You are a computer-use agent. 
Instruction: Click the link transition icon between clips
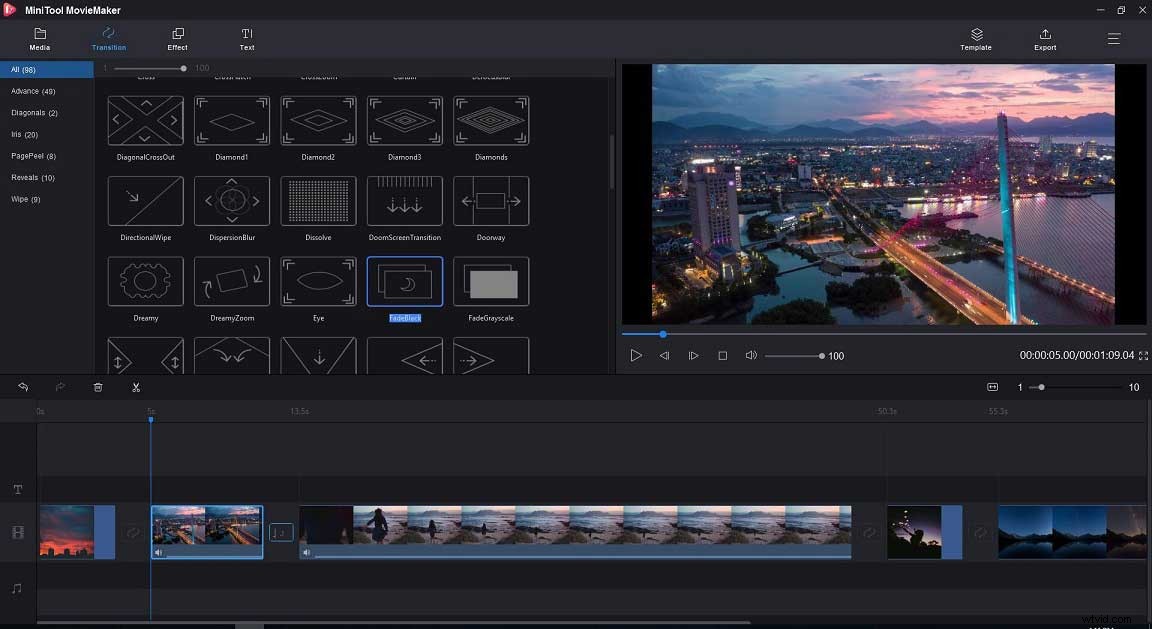pyautogui.click(x=133, y=532)
